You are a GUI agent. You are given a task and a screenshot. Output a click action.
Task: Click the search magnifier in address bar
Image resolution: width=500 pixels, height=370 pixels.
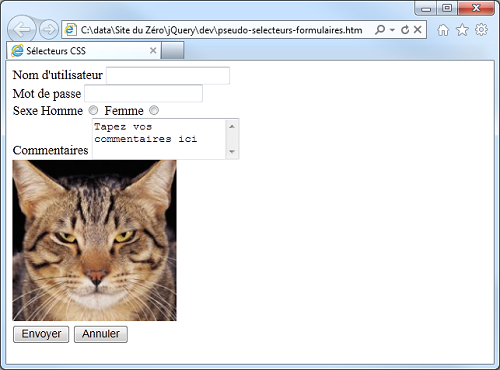point(380,30)
